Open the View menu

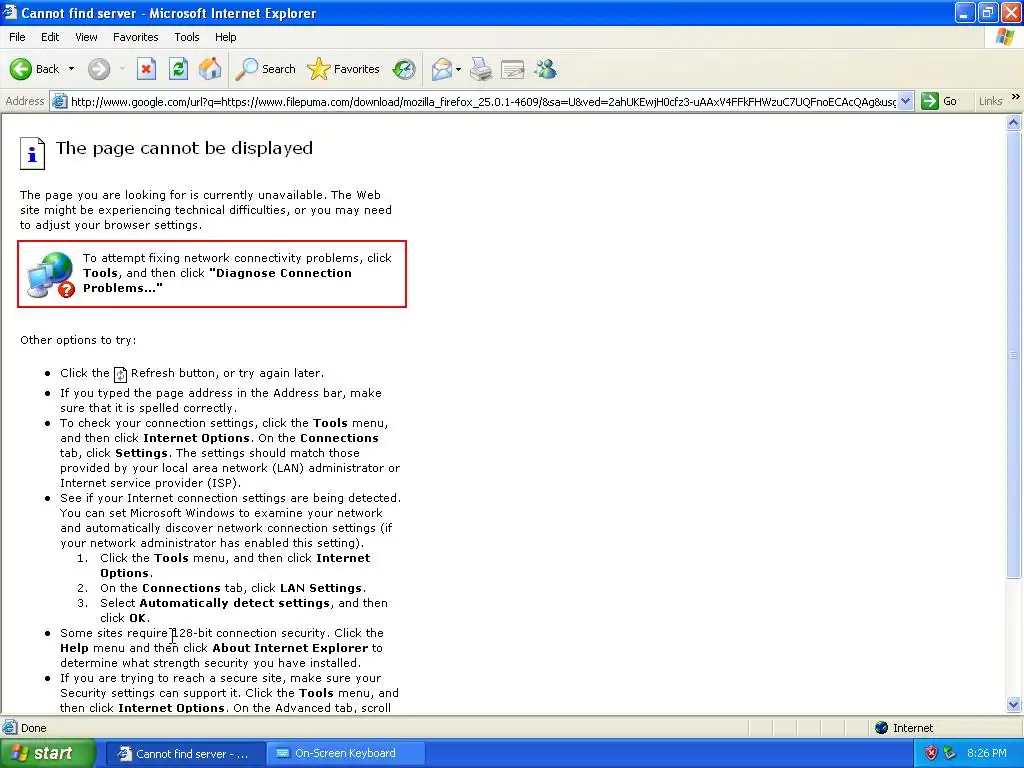click(x=86, y=37)
